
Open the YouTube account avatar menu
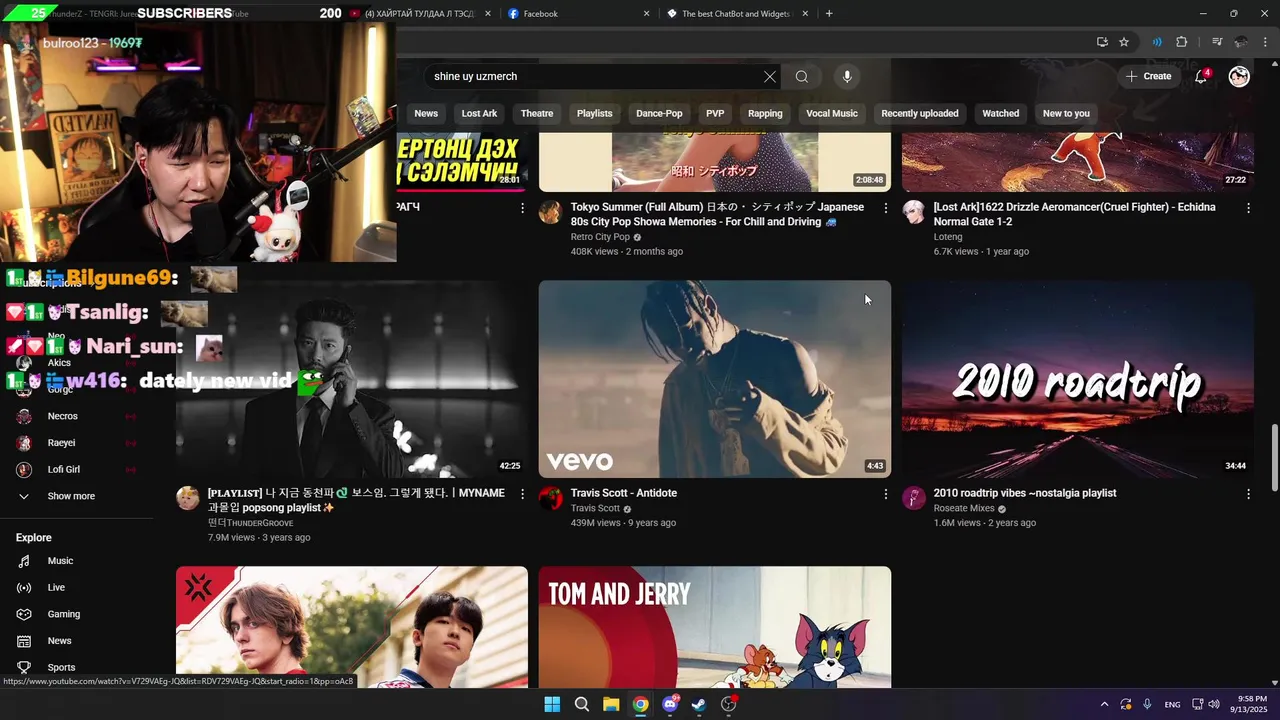click(x=1239, y=76)
